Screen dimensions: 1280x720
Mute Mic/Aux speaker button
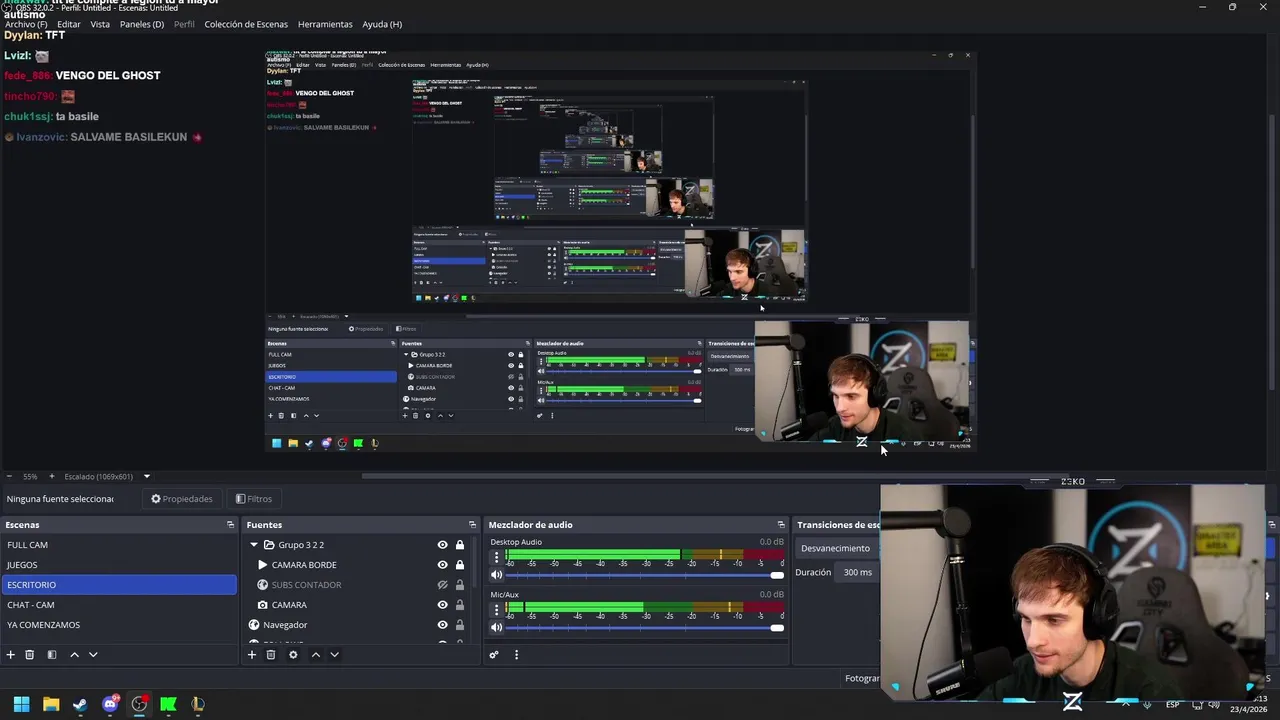(496, 627)
